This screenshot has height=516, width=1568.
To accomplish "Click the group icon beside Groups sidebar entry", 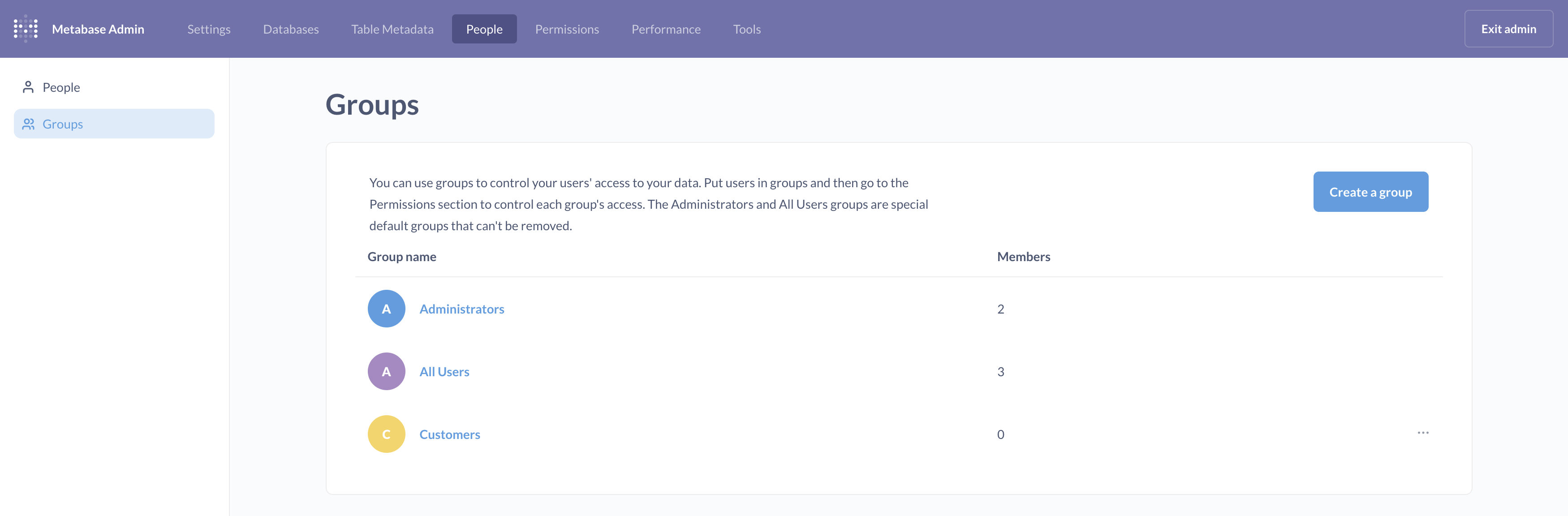I will 27,124.
